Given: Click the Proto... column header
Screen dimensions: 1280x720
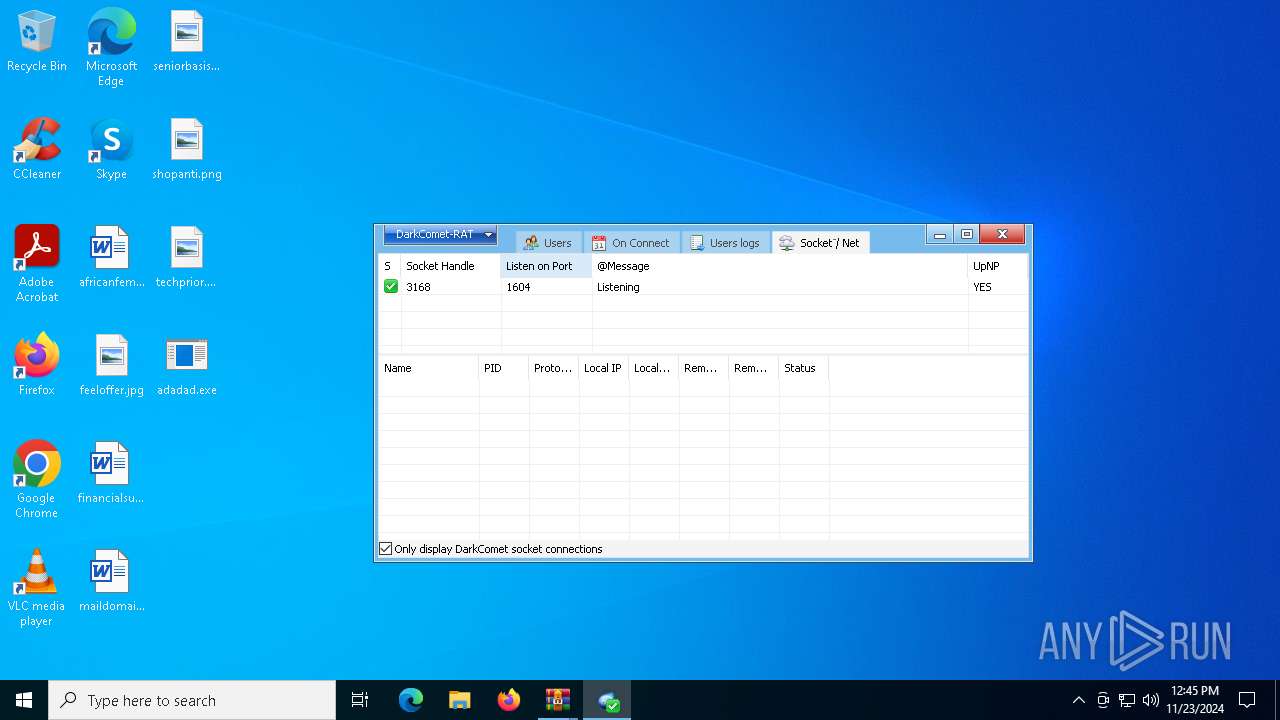Looking at the screenshot, I should (x=554, y=368).
